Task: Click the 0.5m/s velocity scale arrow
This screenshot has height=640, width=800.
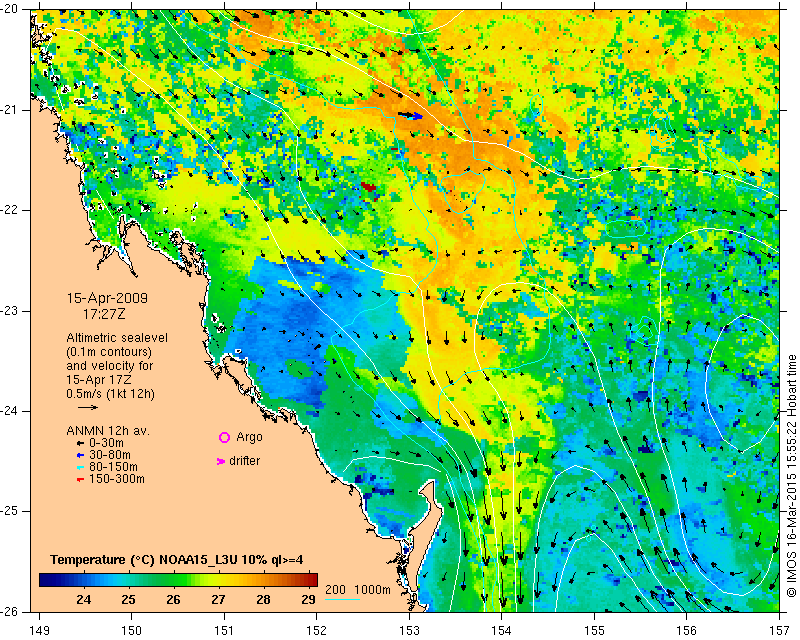Action: pos(88,407)
